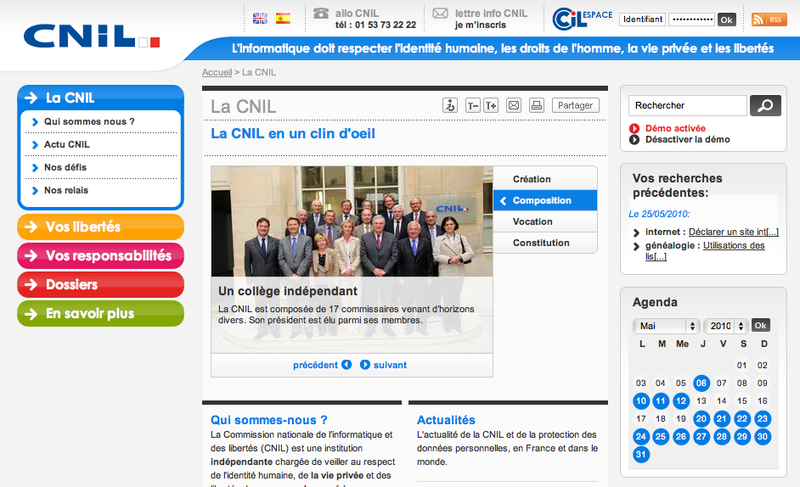
Task: Run search with magnifier button
Action: [x=765, y=106]
